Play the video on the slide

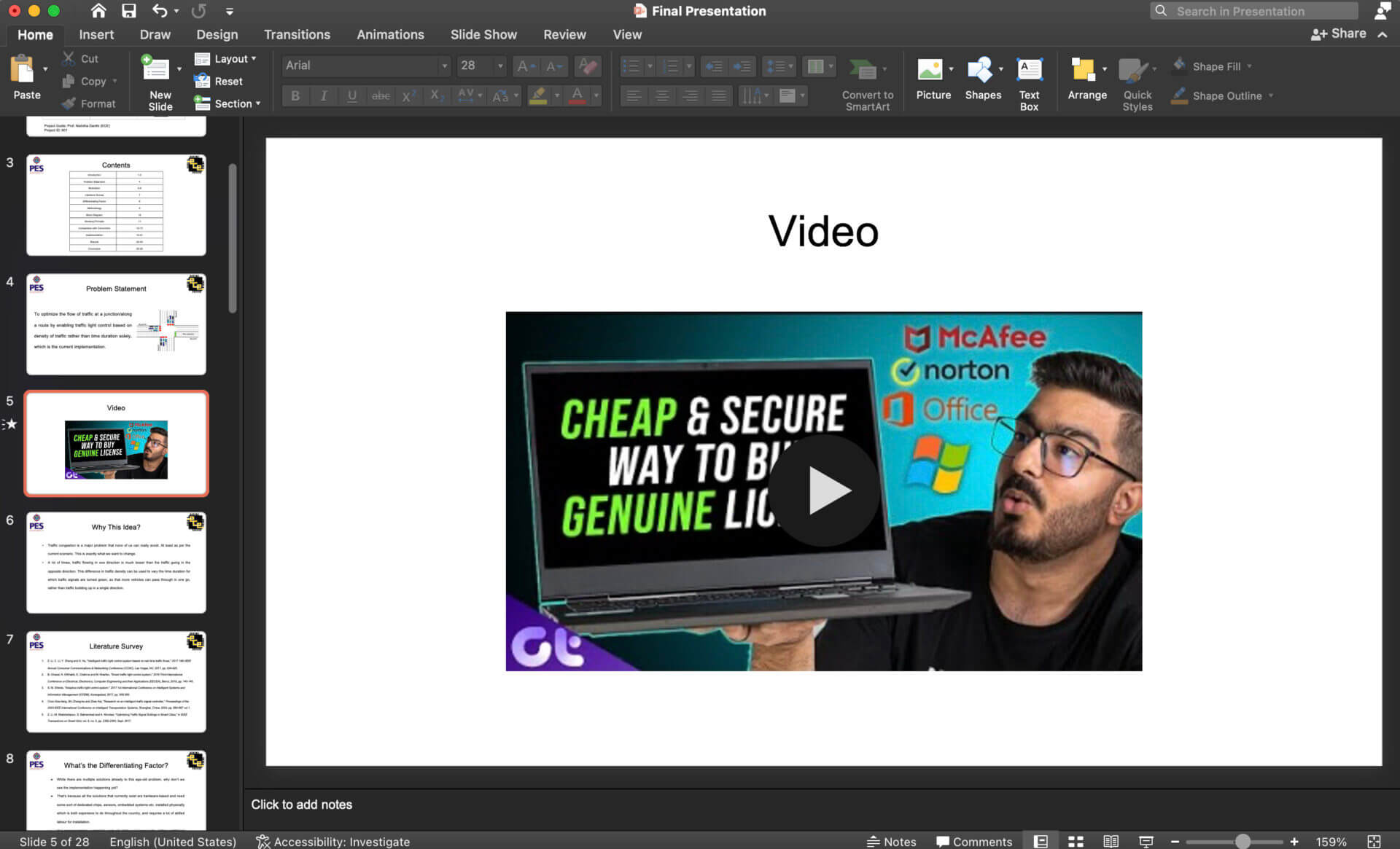click(825, 490)
